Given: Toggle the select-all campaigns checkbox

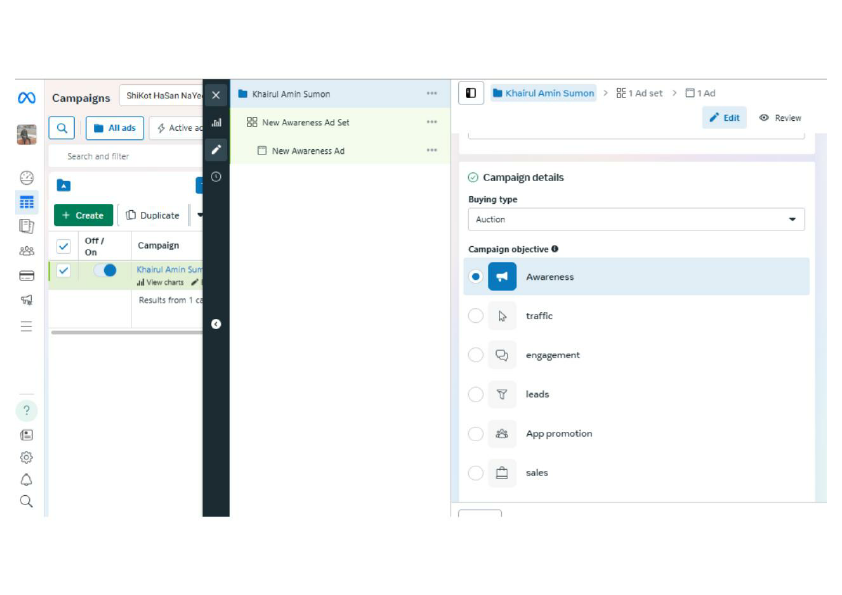Looking at the screenshot, I should pyautogui.click(x=63, y=246).
